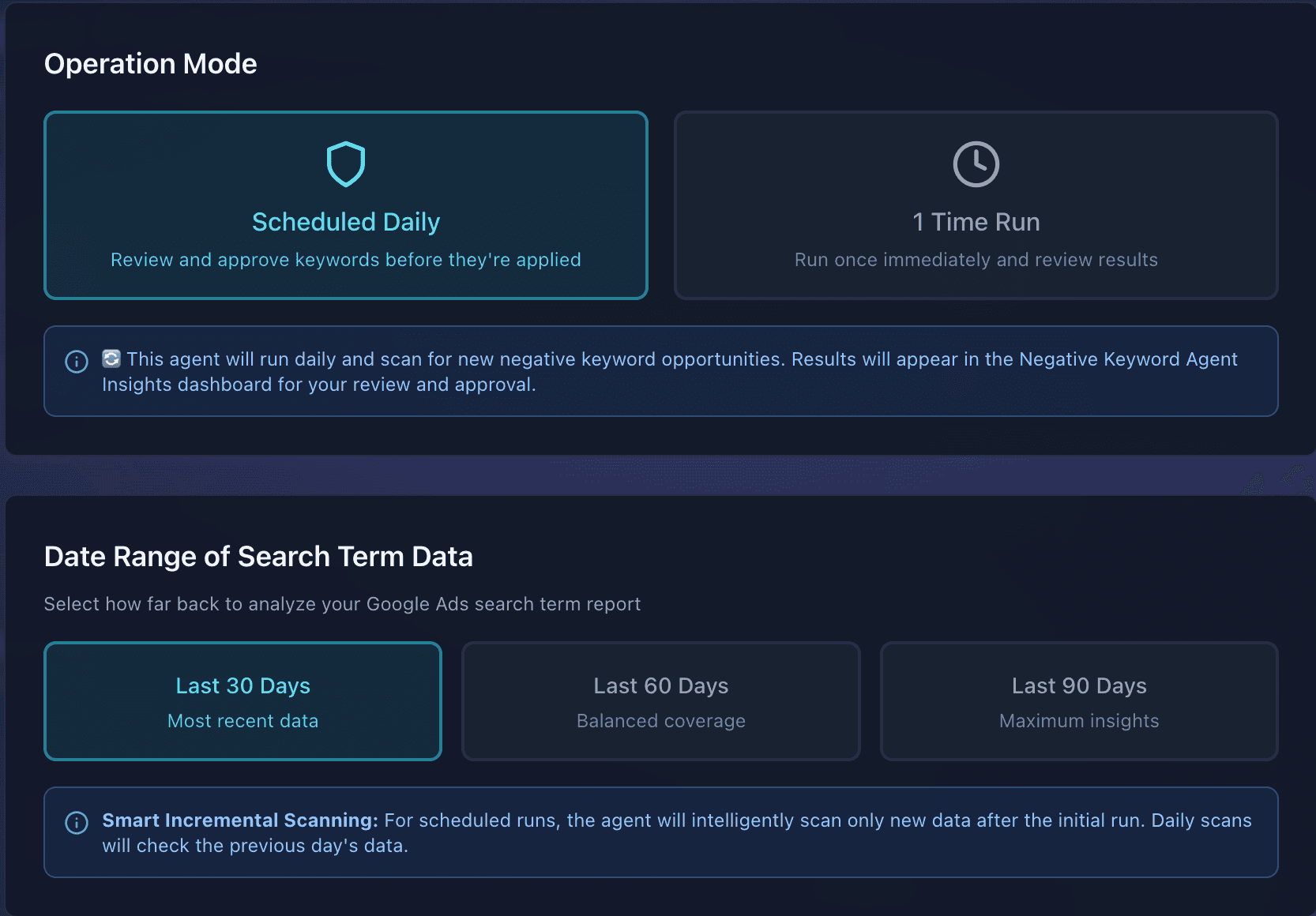
Task: Select the Scheduled Daily operation mode
Action: pos(345,205)
